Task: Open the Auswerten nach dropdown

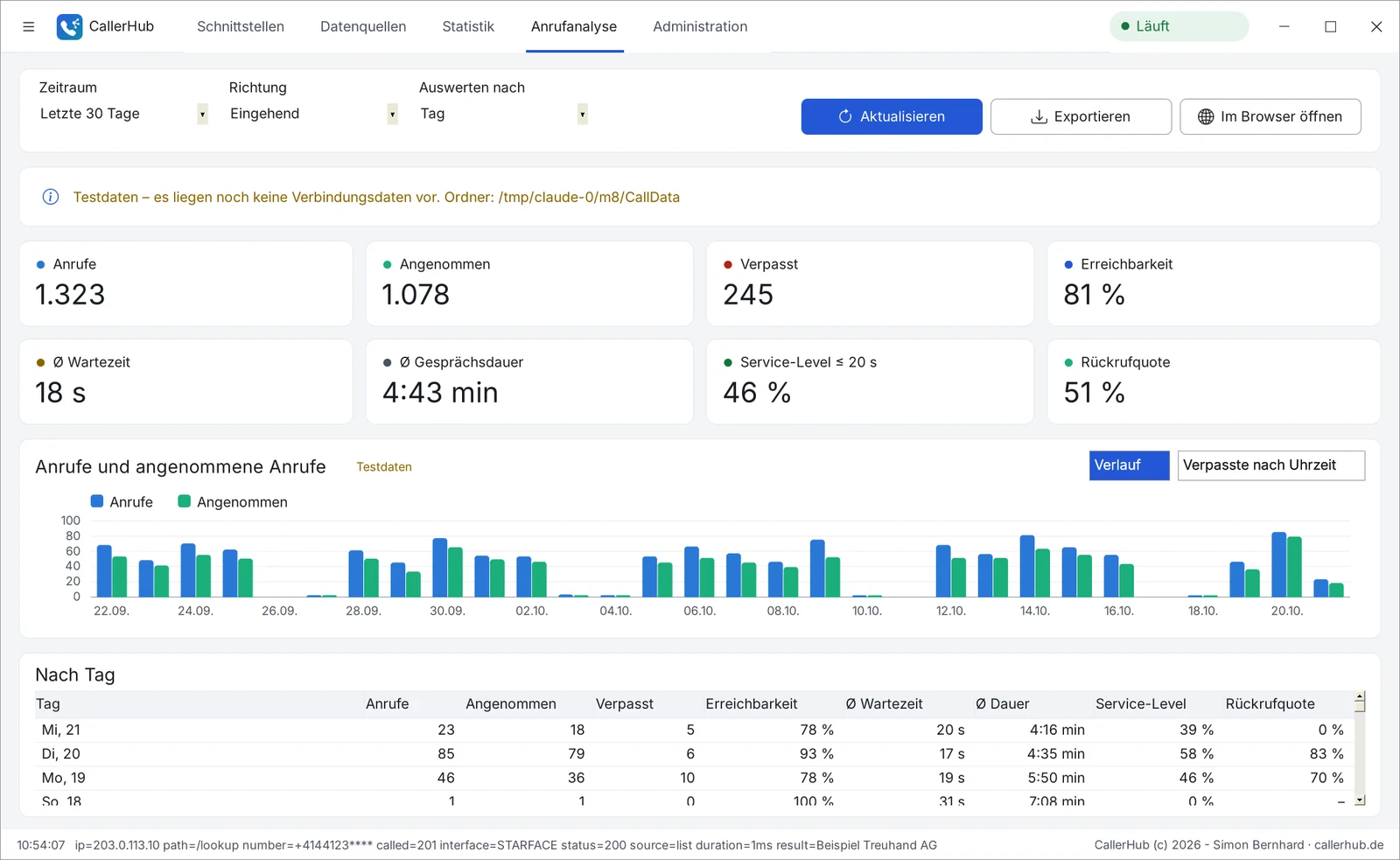Action: coord(503,114)
